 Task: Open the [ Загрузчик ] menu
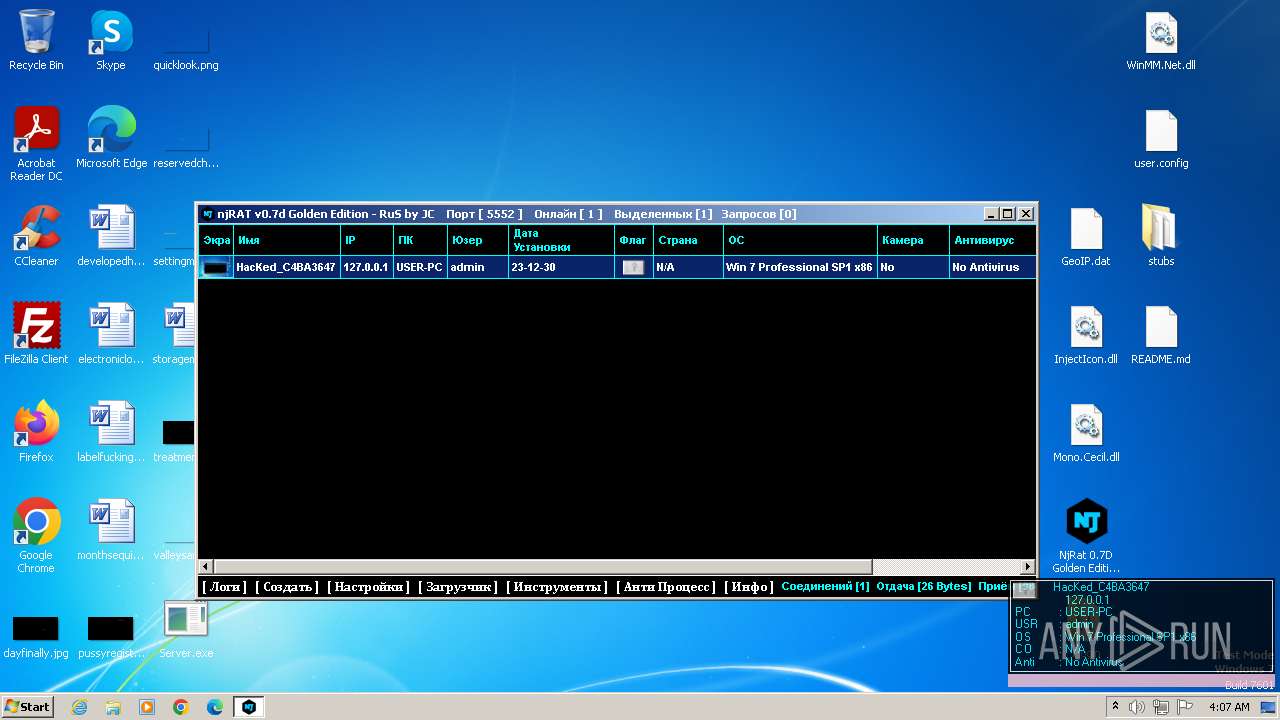click(458, 587)
